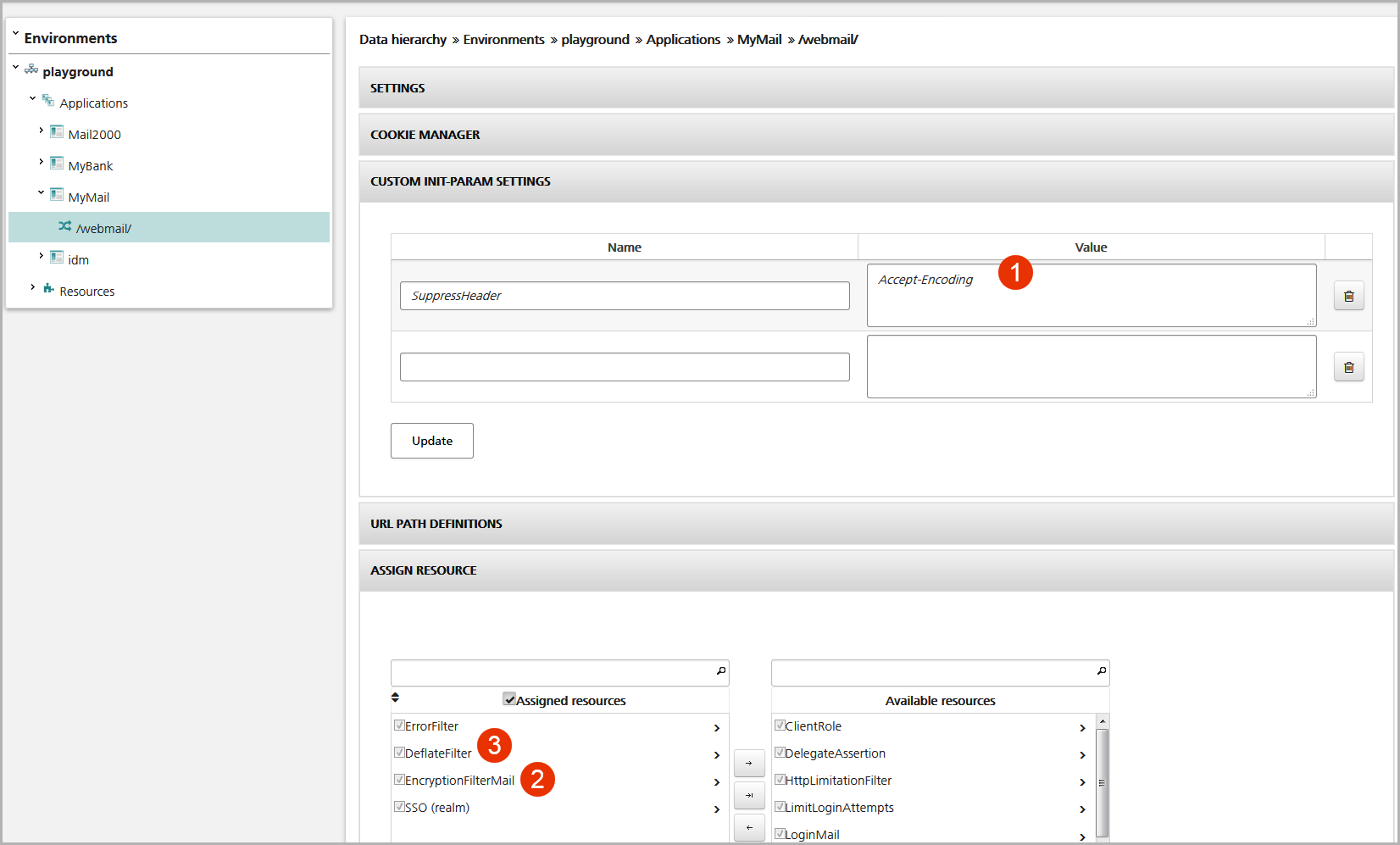Viewport: 1400px width, 845px height.
Task: Toggle the SSO (realm) checkbox
Action: pyautogui.click(x=399, y=807)
